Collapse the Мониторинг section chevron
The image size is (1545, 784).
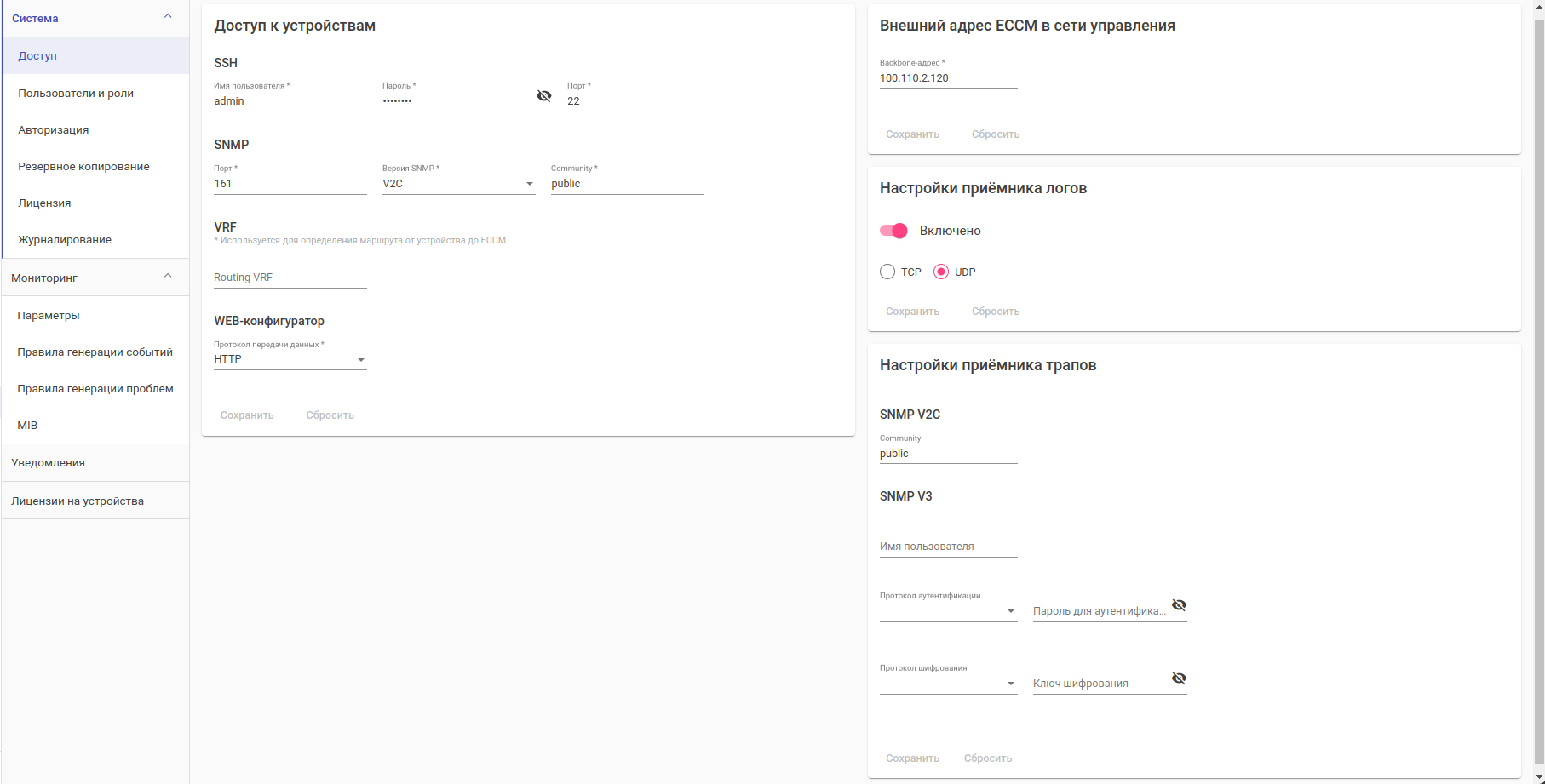tap(168, 276)
